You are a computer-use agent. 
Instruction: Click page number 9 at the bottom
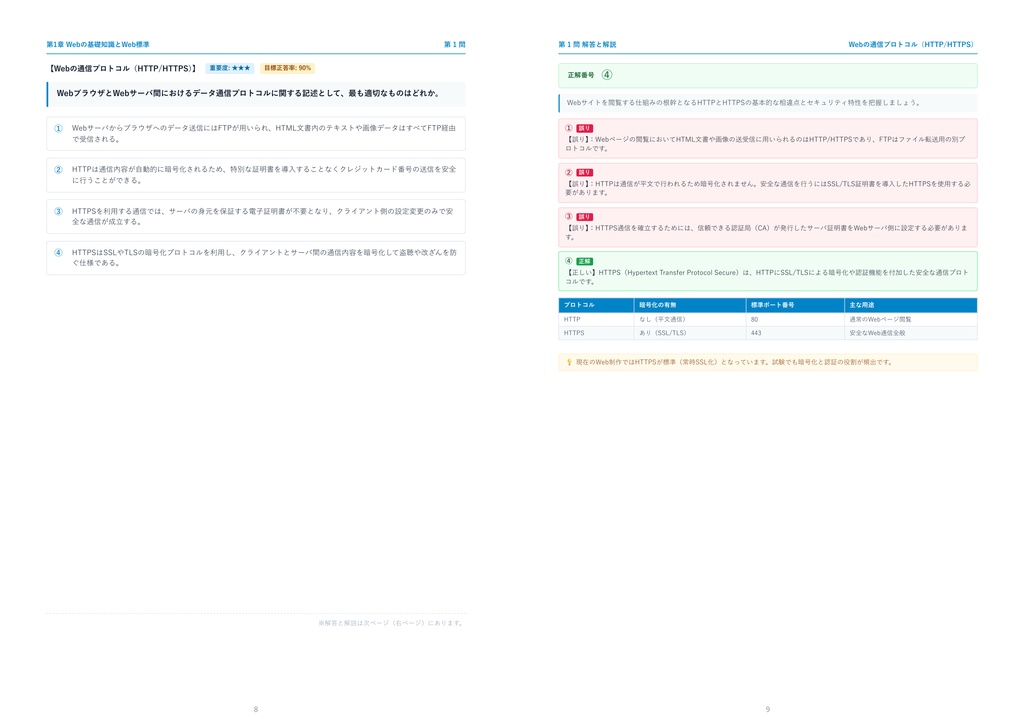[x=768, y=709]
